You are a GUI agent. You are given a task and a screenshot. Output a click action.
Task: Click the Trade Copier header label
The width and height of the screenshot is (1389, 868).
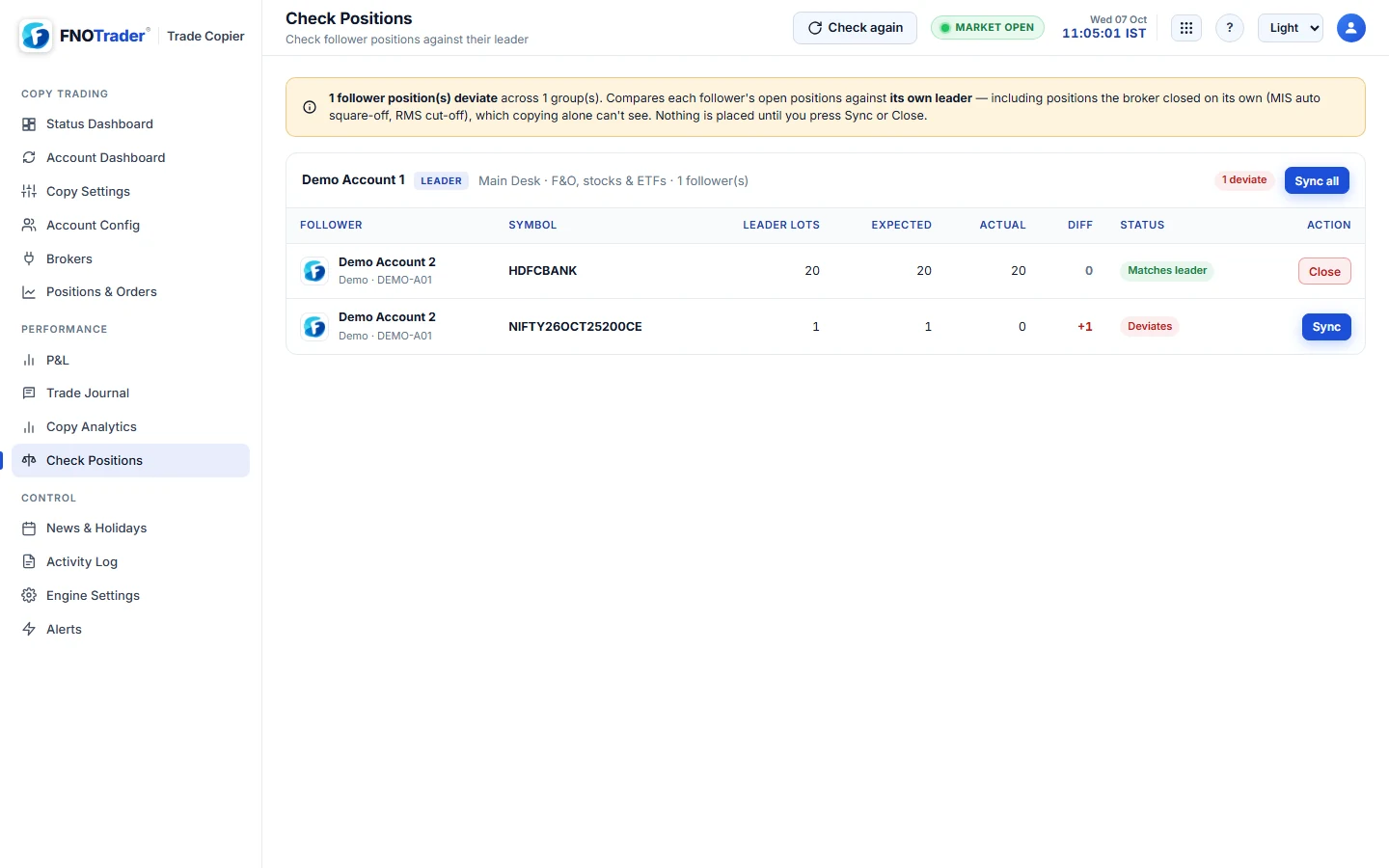point(205,37)
